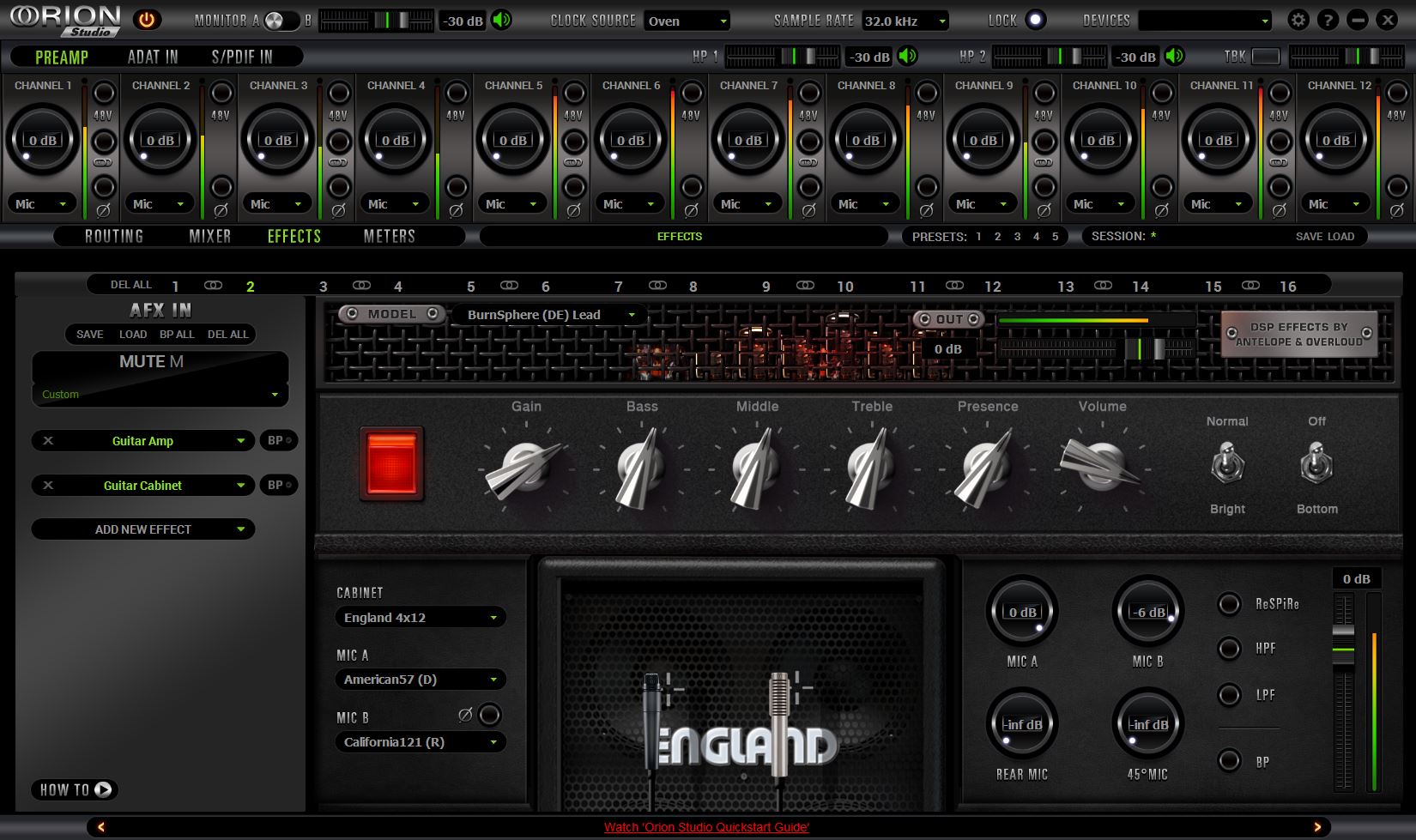Open the Cabinet England 4x12 dropdown
Image resolution: width=1416 pixels, height=840 pixels.
click(x=420, y=618)
